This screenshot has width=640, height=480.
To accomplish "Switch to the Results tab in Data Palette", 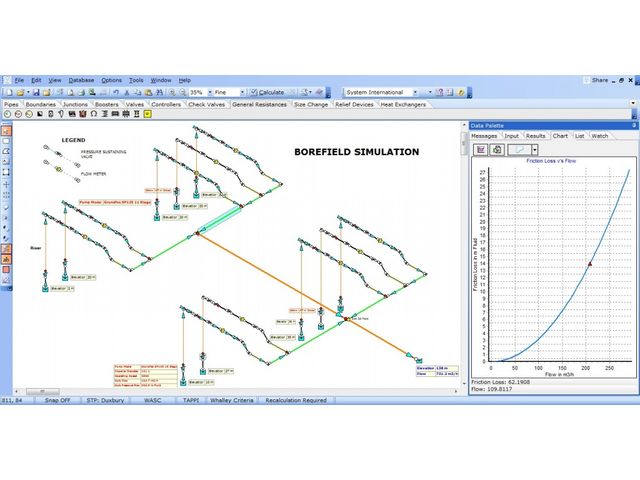I will pyautogui.click(x=536, y=136).
